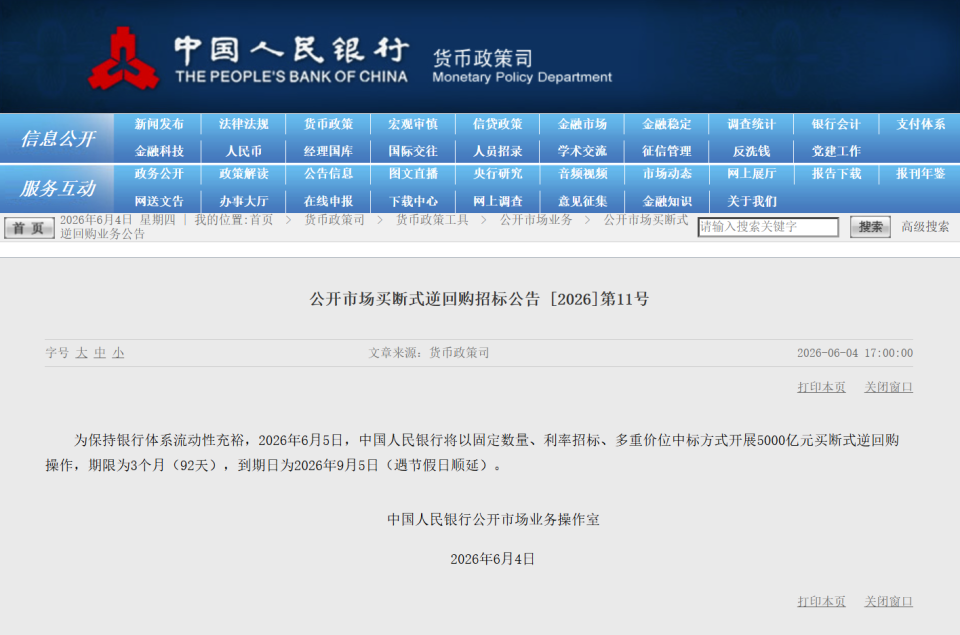This screenshot has height=635, width=960.
Task: Open the 报告下载 section
Action: point(836,173)
